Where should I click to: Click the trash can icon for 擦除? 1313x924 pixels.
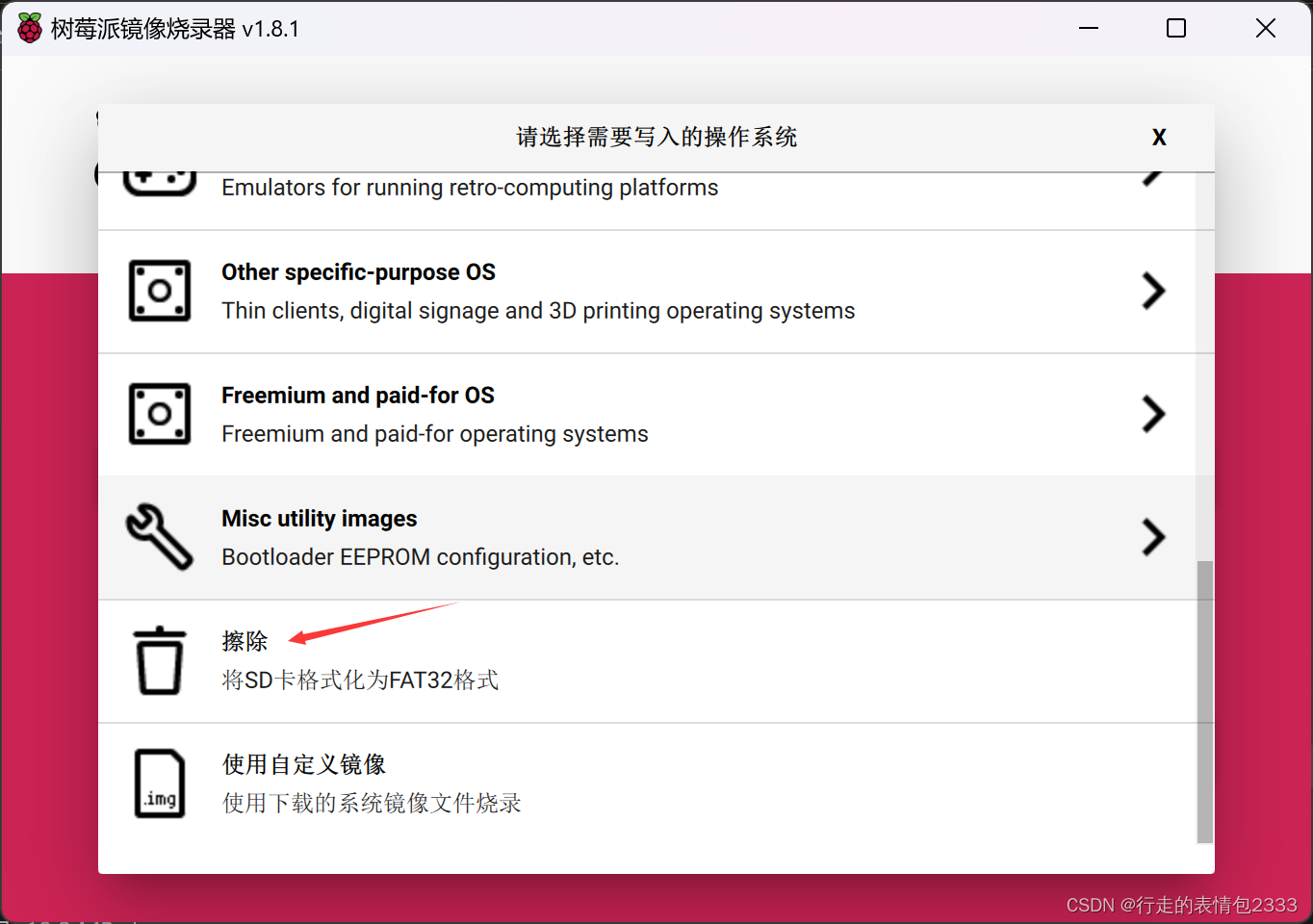(160, 660)
